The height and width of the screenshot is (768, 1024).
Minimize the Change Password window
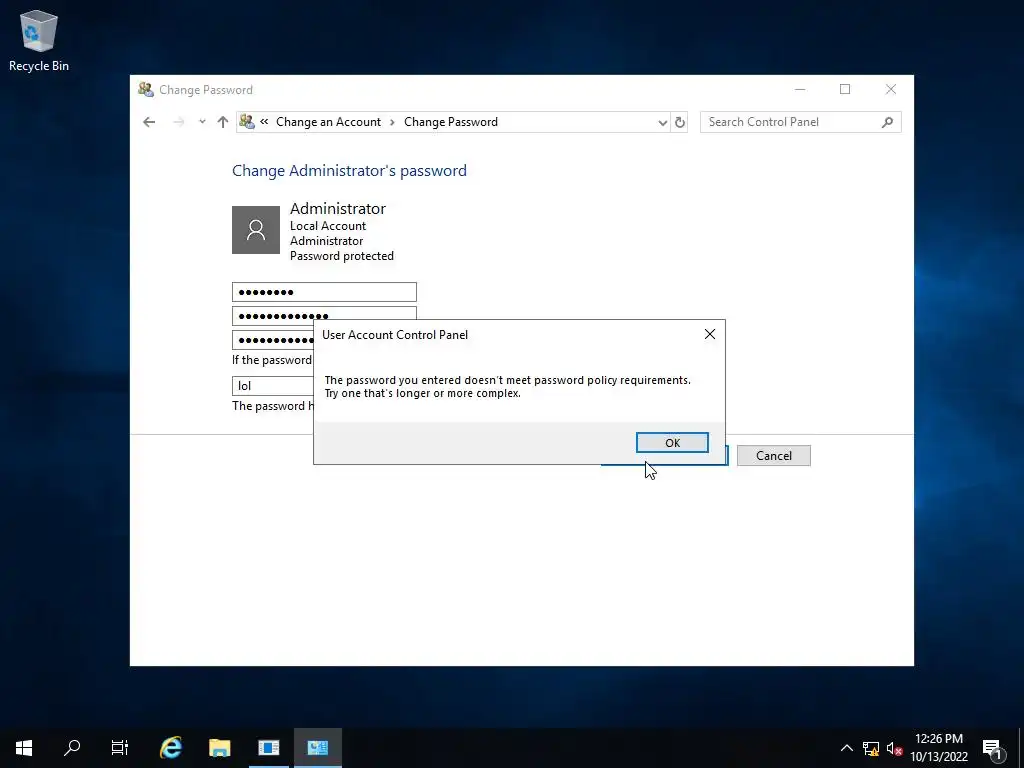click(x=800, y=89)
